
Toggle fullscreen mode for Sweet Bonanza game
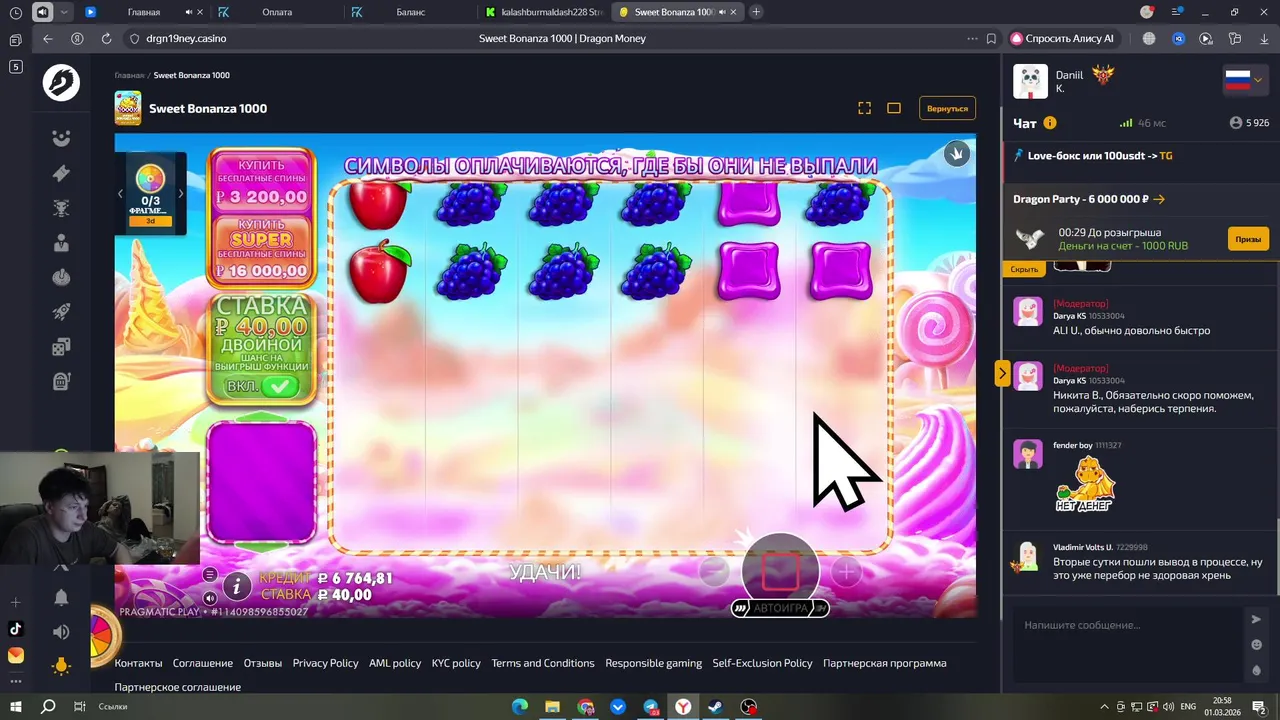[865, 108]
